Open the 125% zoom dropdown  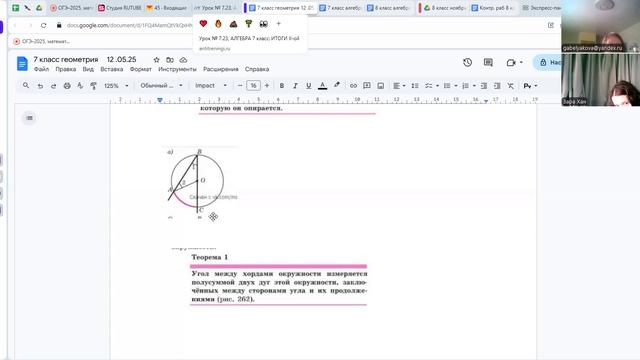point(116,86)
